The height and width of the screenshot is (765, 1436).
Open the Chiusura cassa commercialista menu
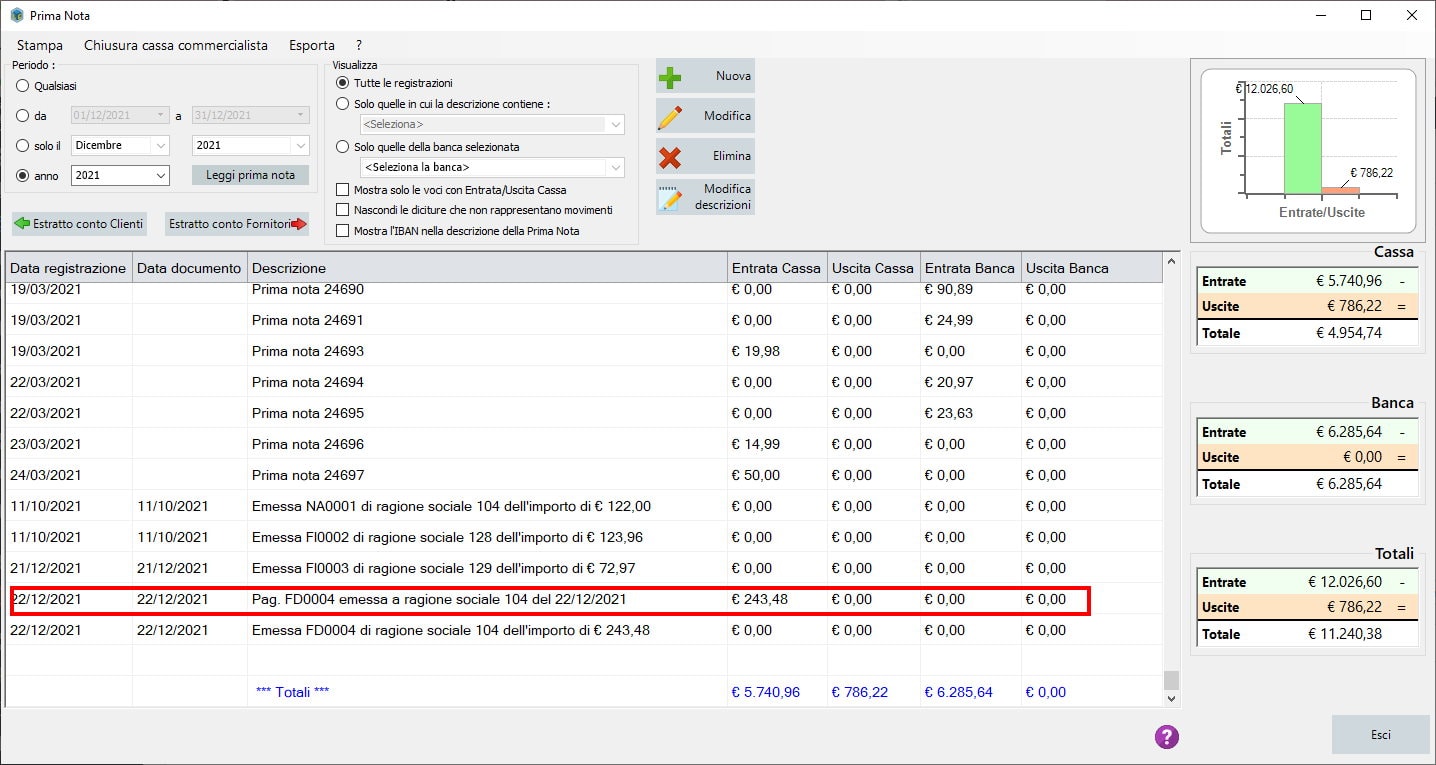176,45
